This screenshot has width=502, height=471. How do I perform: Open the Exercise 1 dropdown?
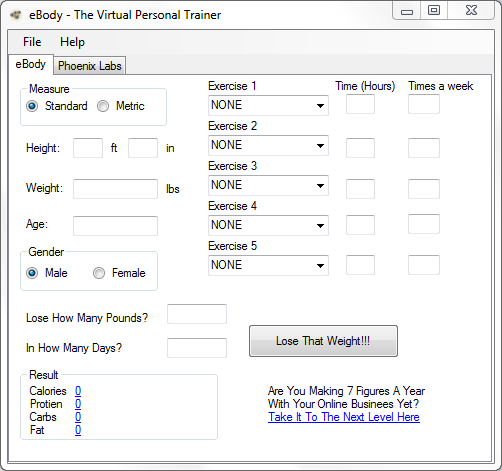[268, 105]
